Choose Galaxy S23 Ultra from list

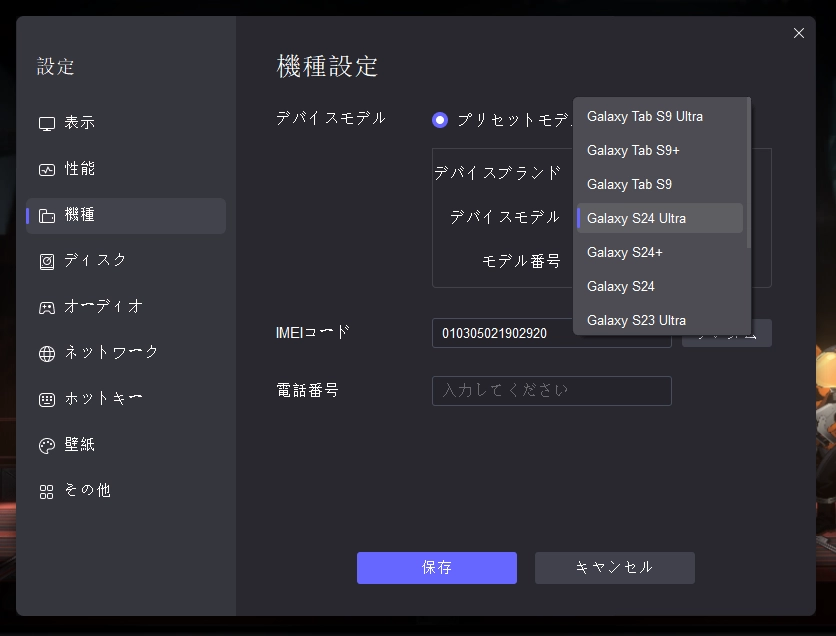click(660, 320)
